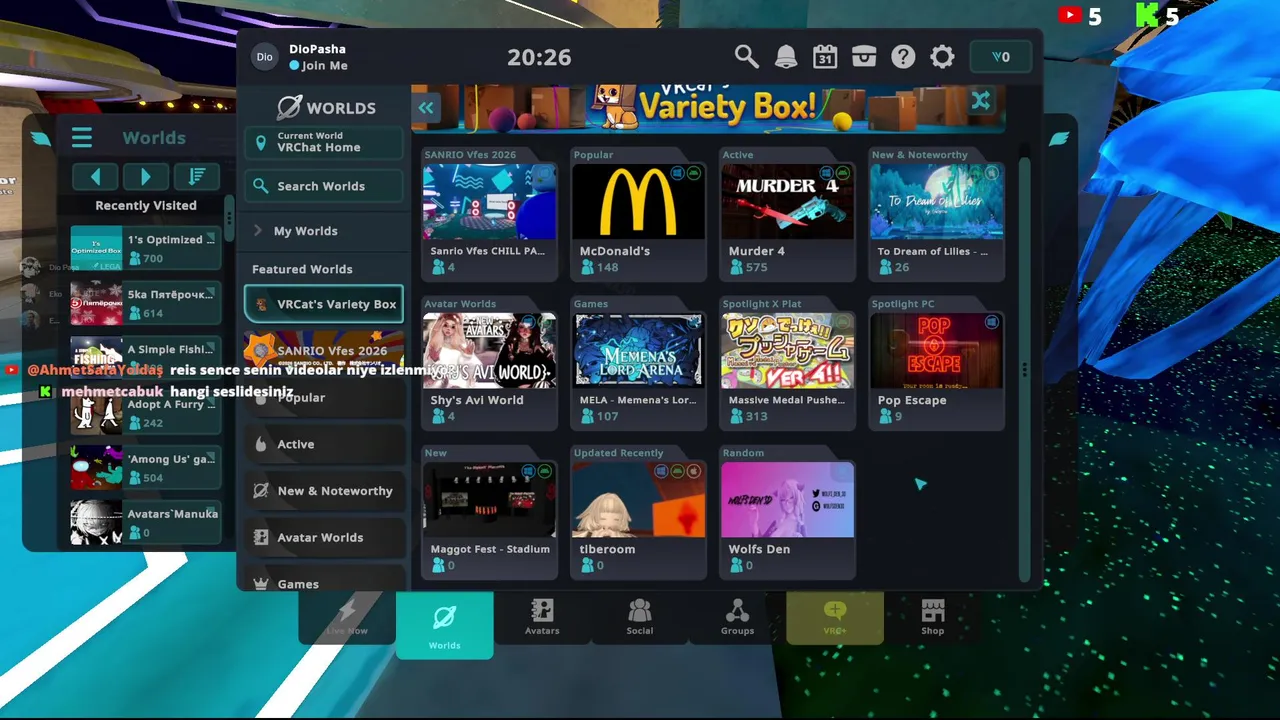Open 1's Optimized recently visited world
Image resolution: width=1280 pixels, height=720 pixels.
[x=146, y=248]
